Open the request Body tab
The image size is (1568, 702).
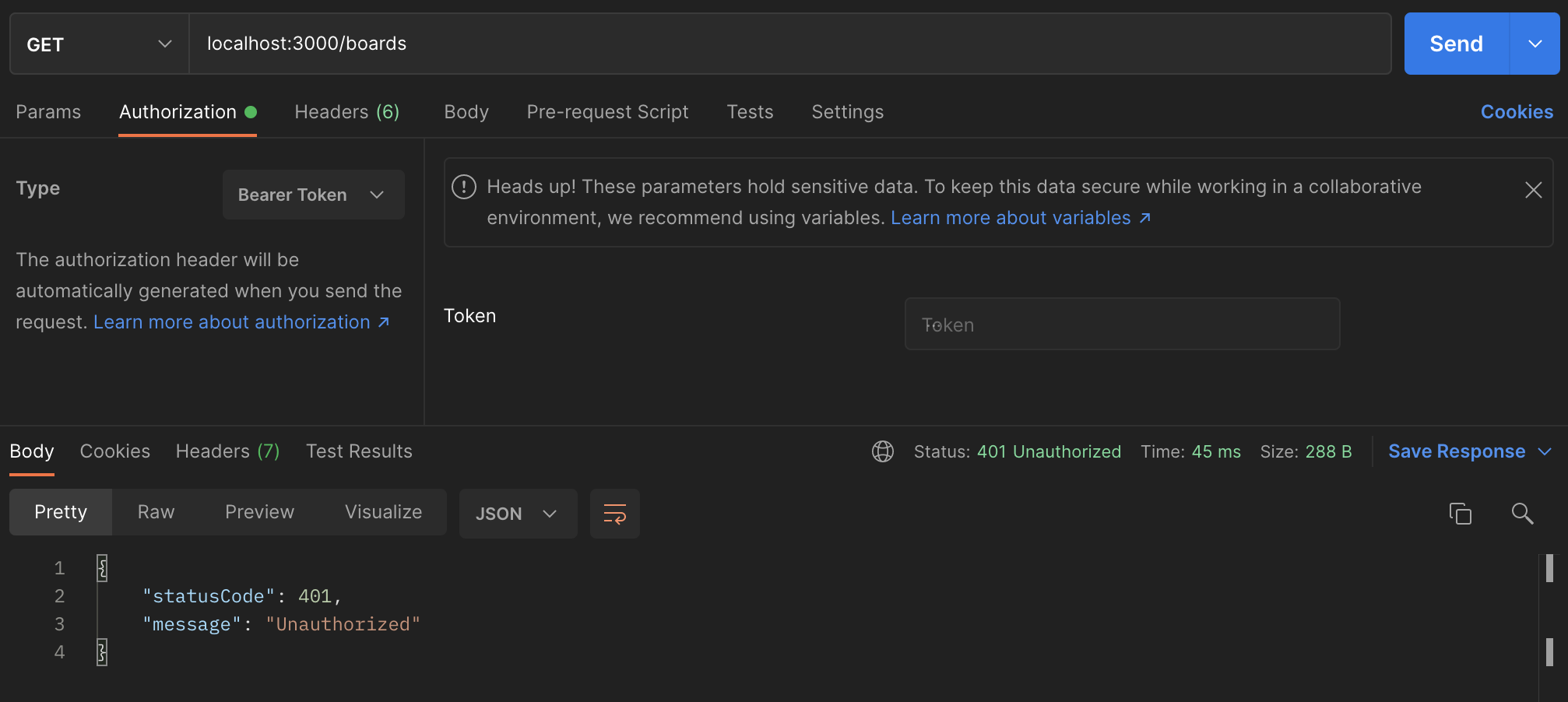466,112
